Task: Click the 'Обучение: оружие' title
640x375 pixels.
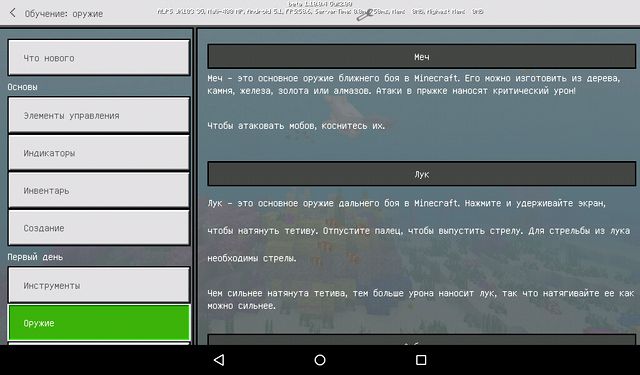Action: coord(64,13)
